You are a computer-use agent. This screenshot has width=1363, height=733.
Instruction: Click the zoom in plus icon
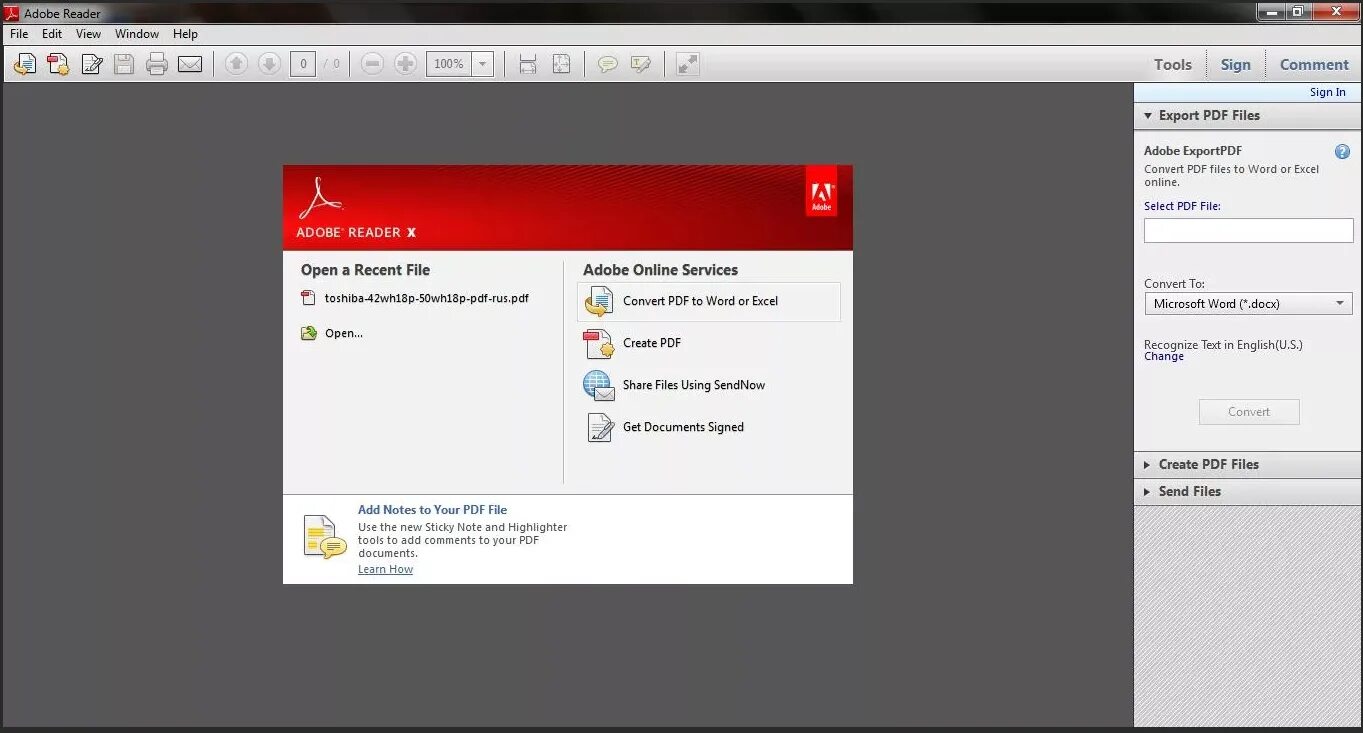coord(405,64)
